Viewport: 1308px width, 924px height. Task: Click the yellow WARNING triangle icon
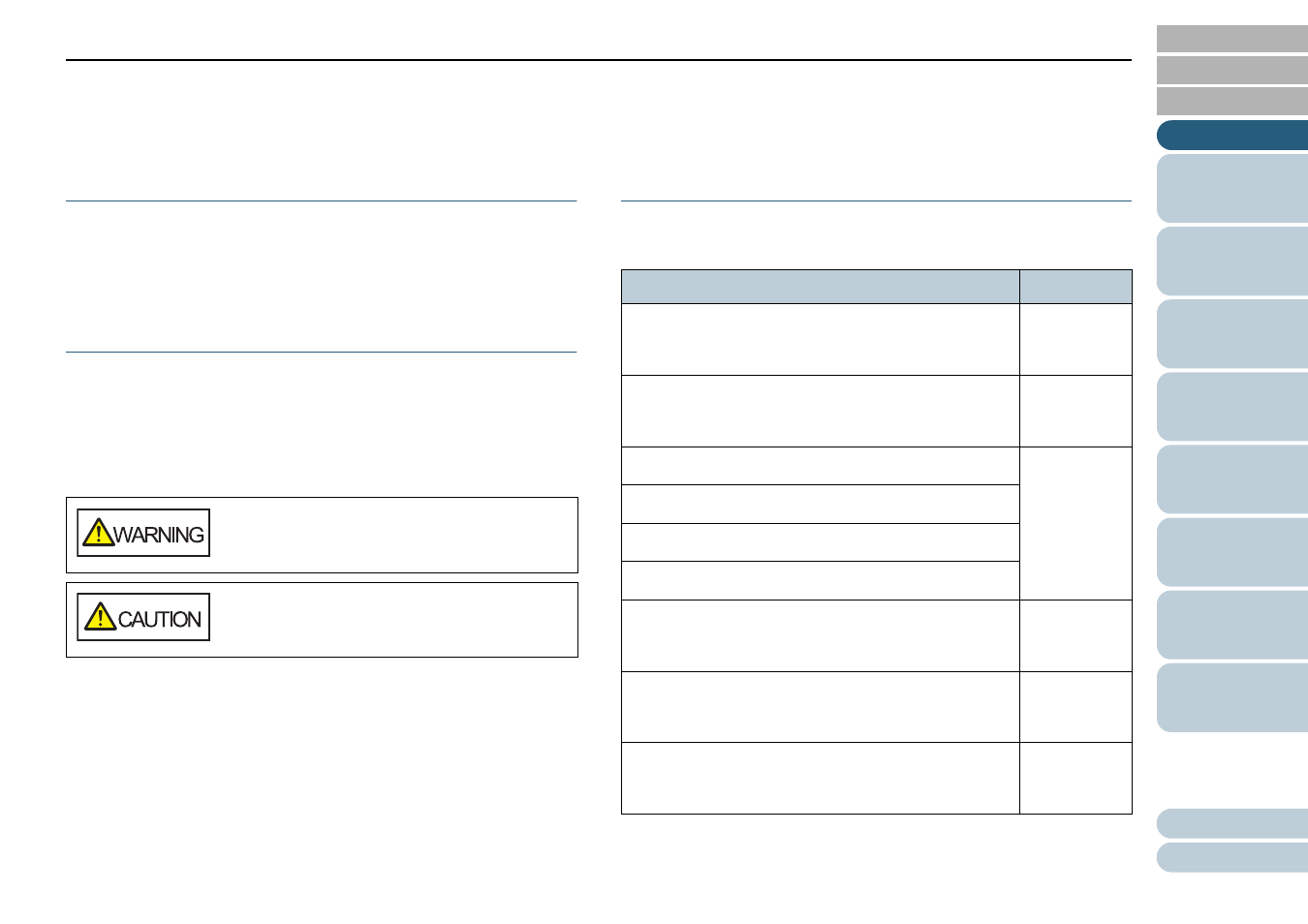tap(98, 533)
